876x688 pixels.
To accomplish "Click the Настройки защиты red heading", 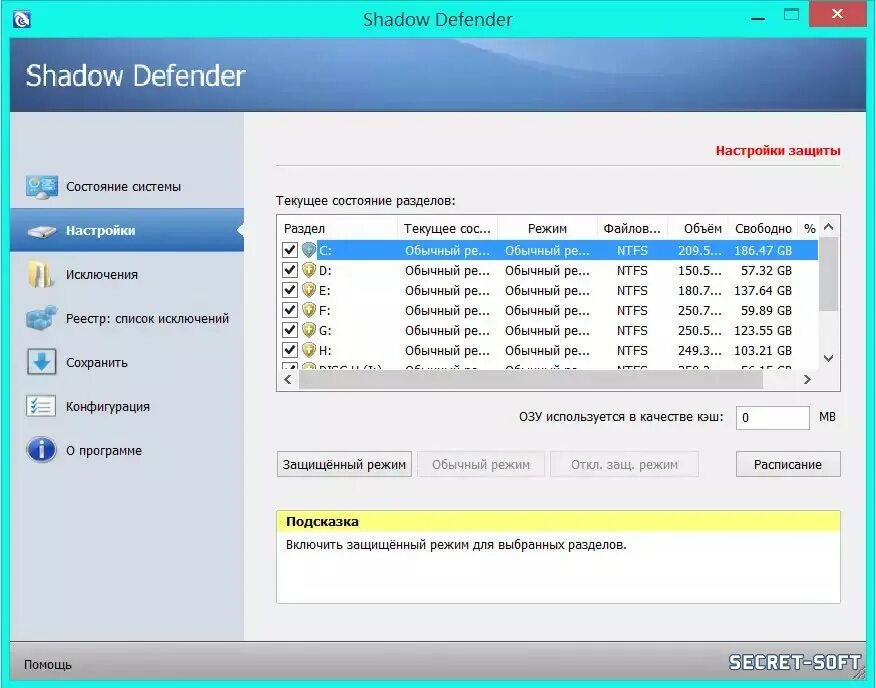I will tap(778, 150).
